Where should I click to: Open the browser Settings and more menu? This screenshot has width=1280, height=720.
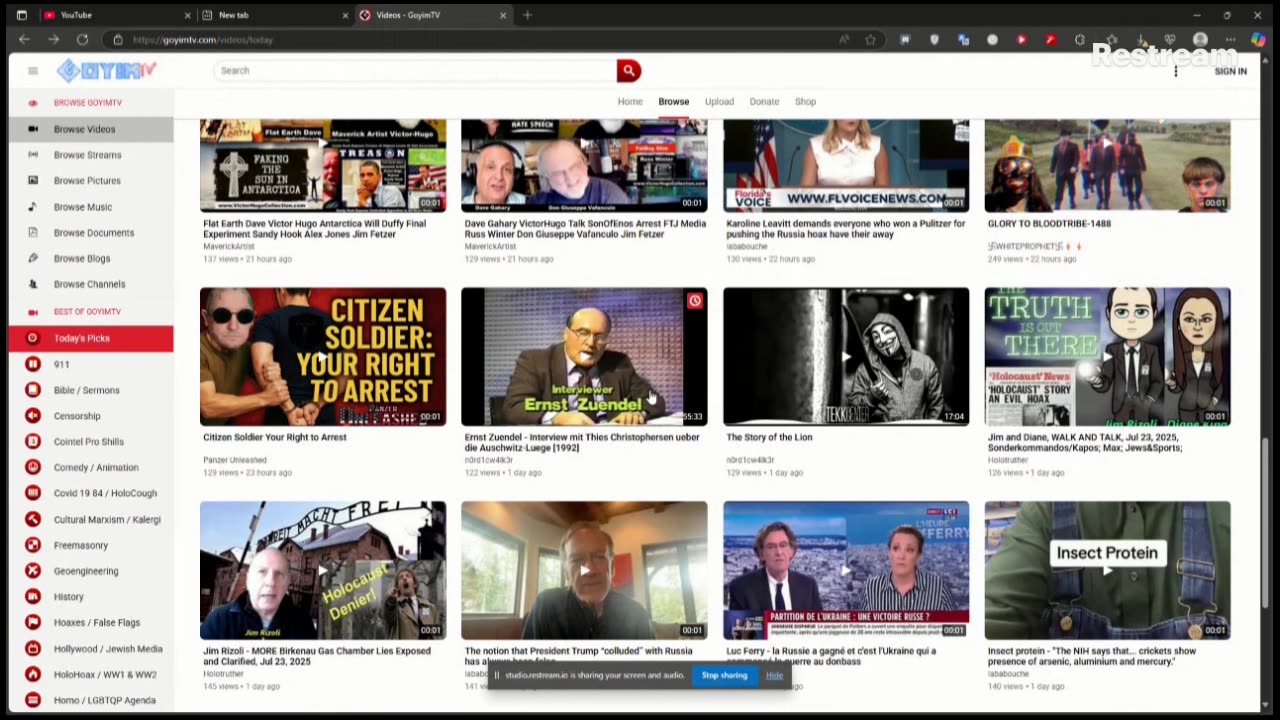tap(1230, 40)
